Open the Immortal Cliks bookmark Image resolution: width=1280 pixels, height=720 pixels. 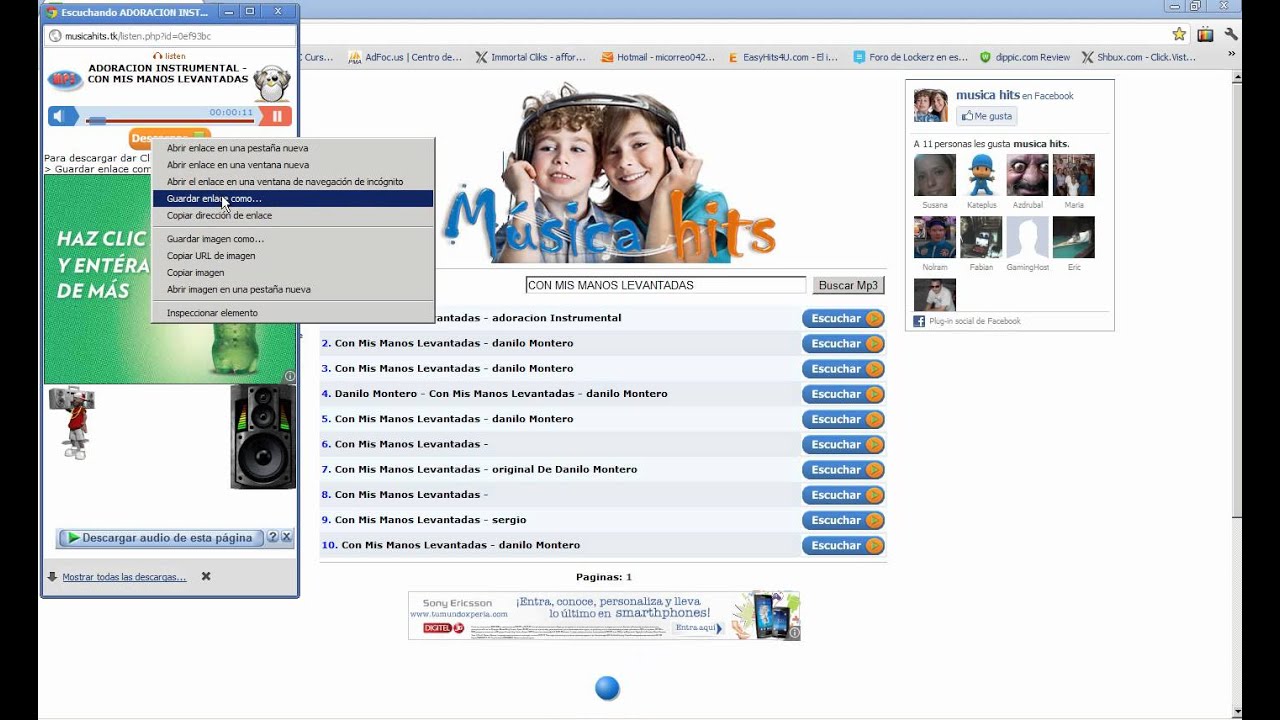pos(531,57)
